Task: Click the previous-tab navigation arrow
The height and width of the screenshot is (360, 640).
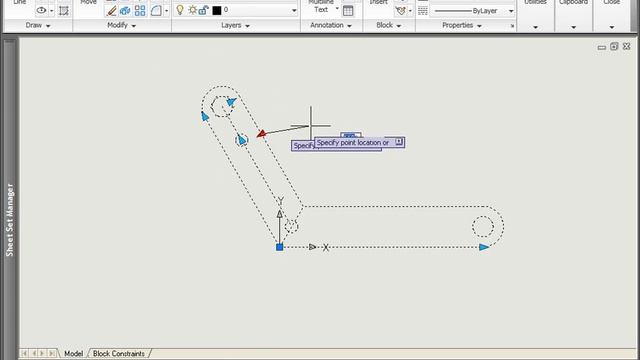Action: coord(33,353)
